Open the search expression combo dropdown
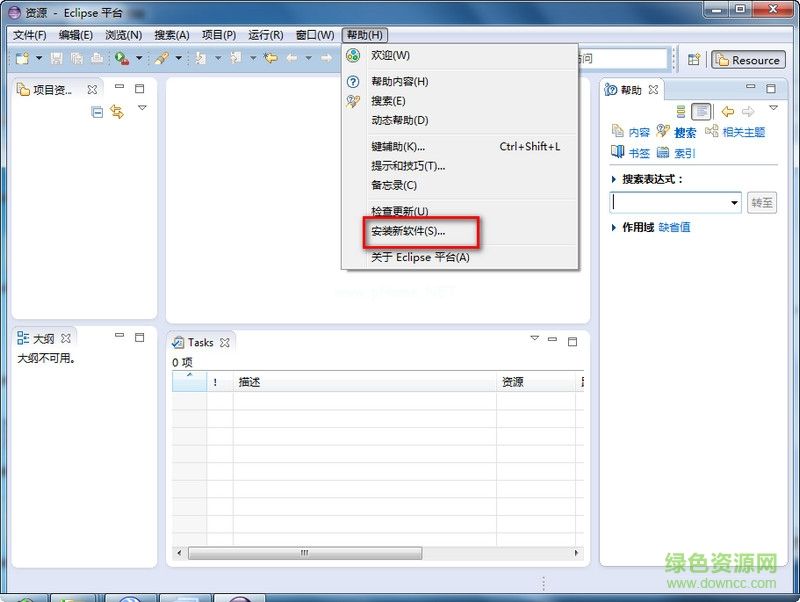This screenshot has height=602, width=800. (x=733, y=203)
